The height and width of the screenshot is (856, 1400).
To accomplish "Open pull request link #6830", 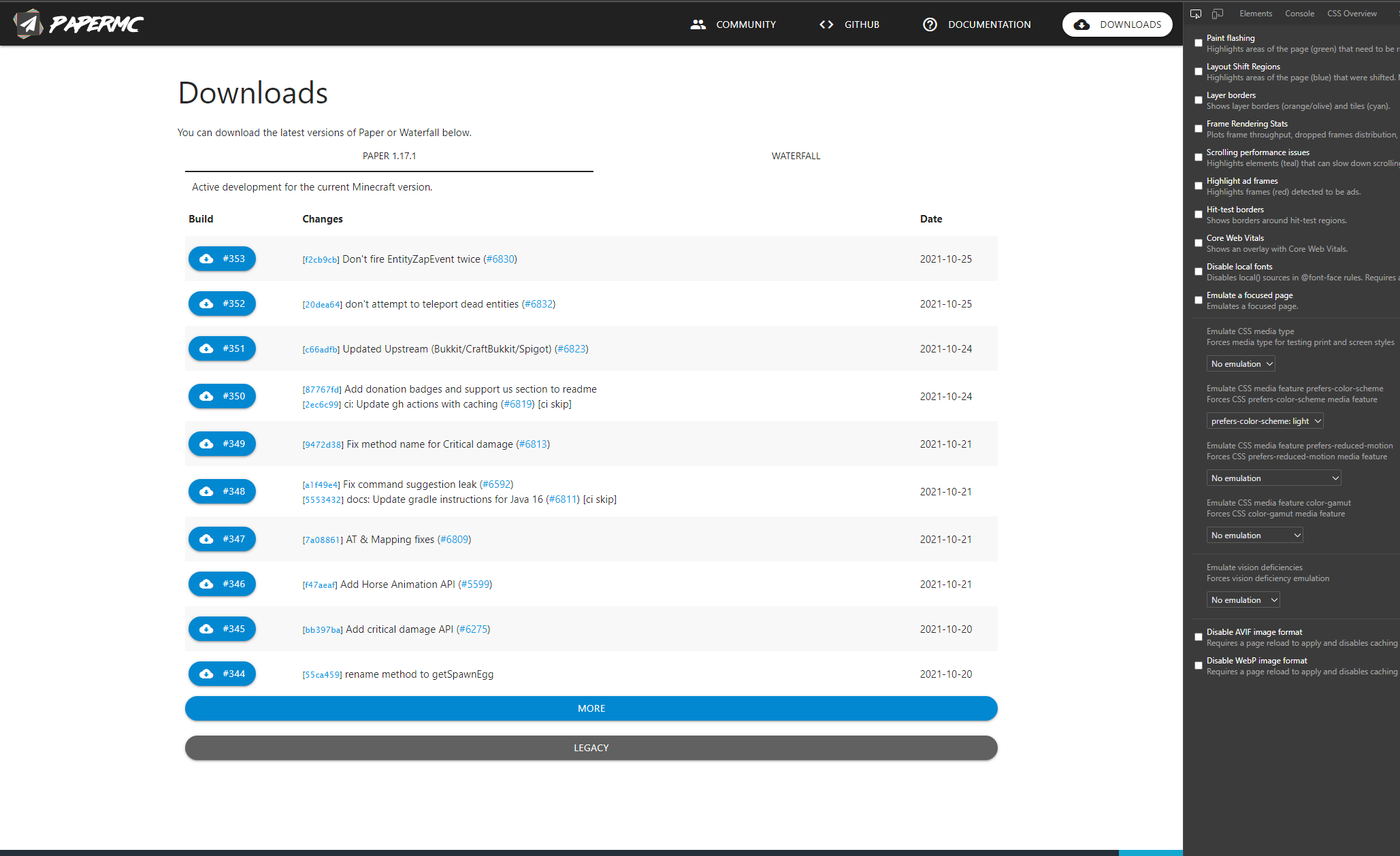I will pos(501,259).
